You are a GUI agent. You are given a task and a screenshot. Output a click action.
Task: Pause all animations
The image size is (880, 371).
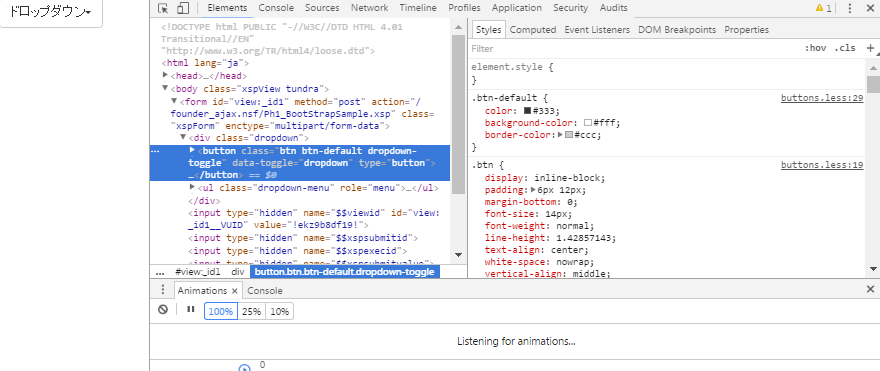(190, 309)
